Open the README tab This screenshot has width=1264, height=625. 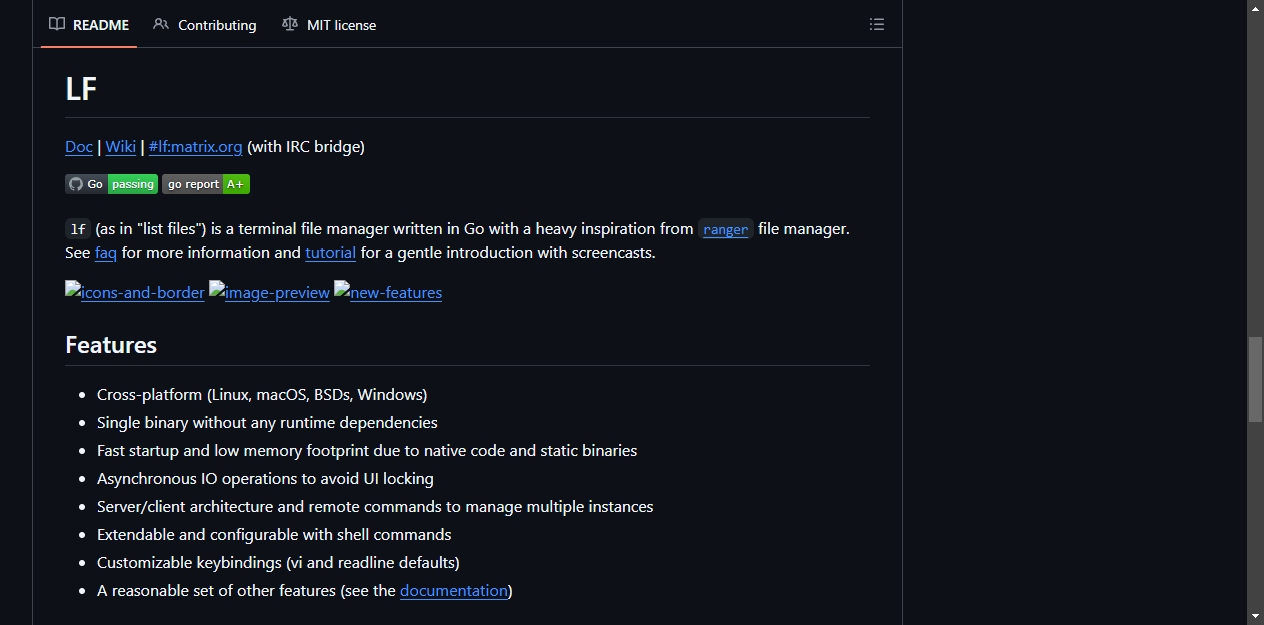[89, 25]
